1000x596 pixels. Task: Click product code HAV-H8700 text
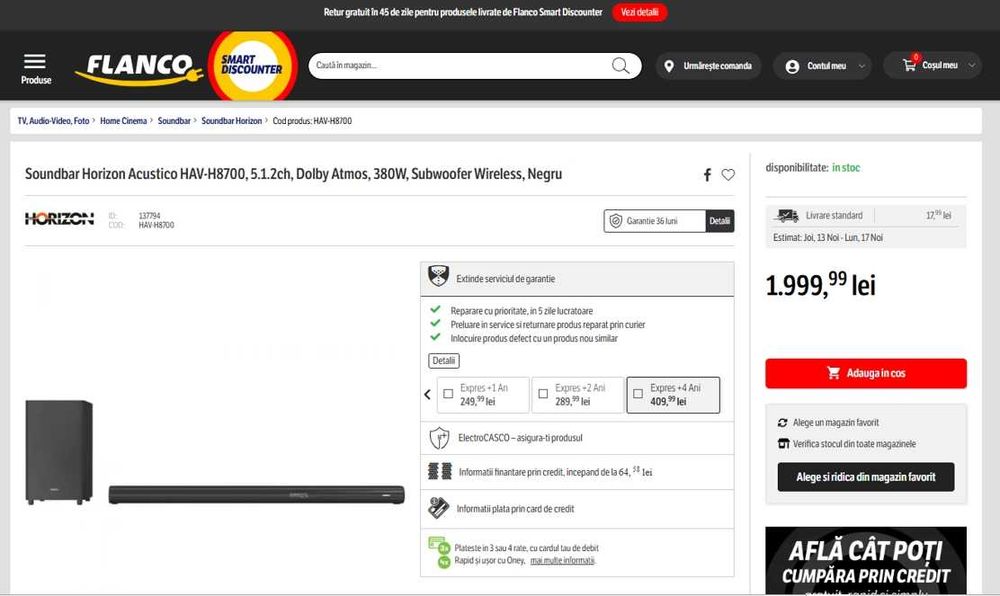pyautogui.click(x=156, y=225)
